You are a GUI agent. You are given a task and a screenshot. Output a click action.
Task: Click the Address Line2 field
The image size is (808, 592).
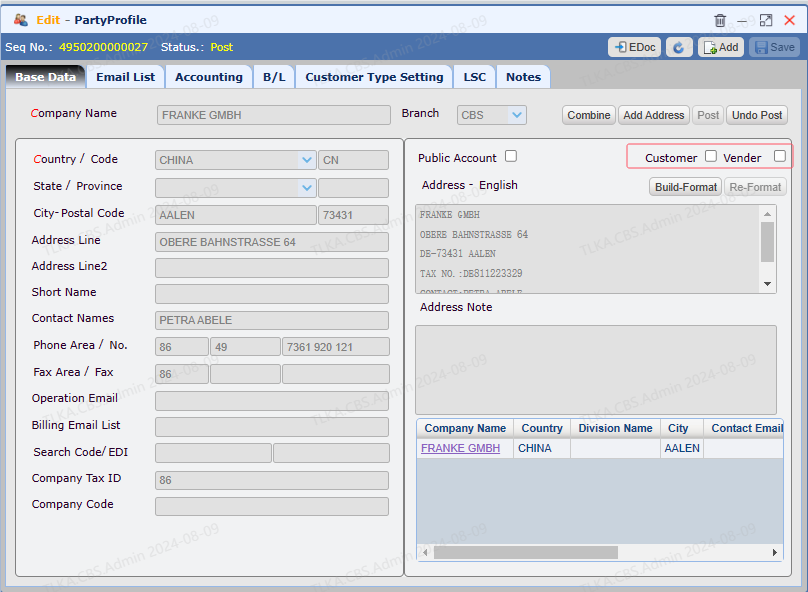coord(272,268)
